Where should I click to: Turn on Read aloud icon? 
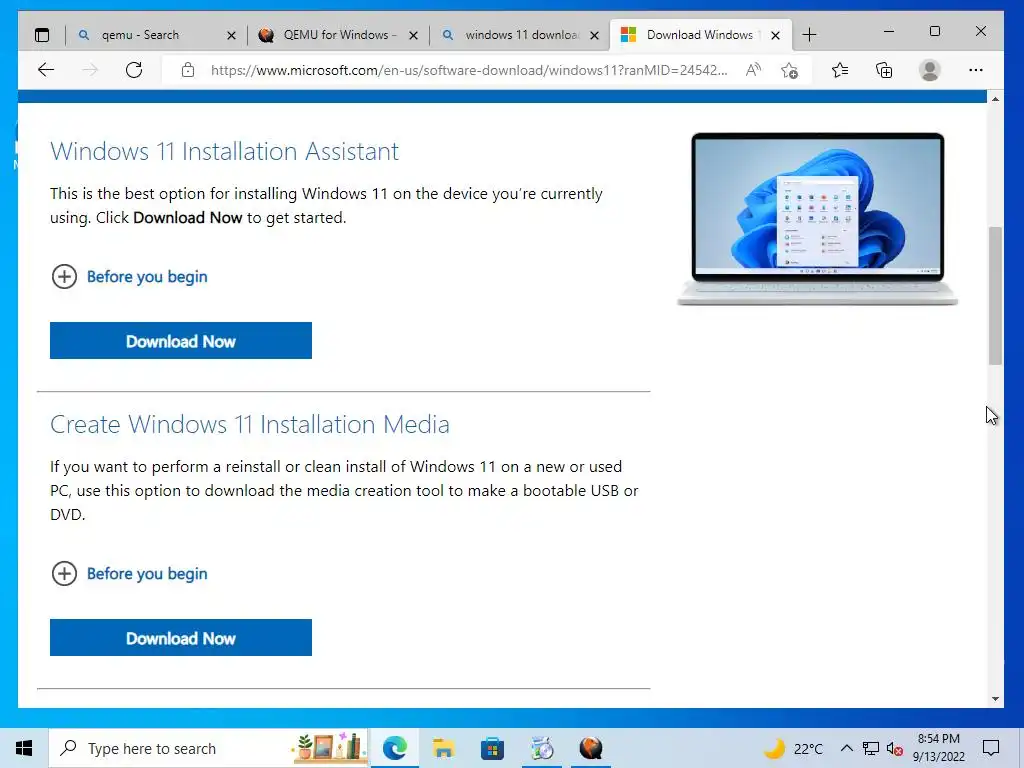[753, 70]
